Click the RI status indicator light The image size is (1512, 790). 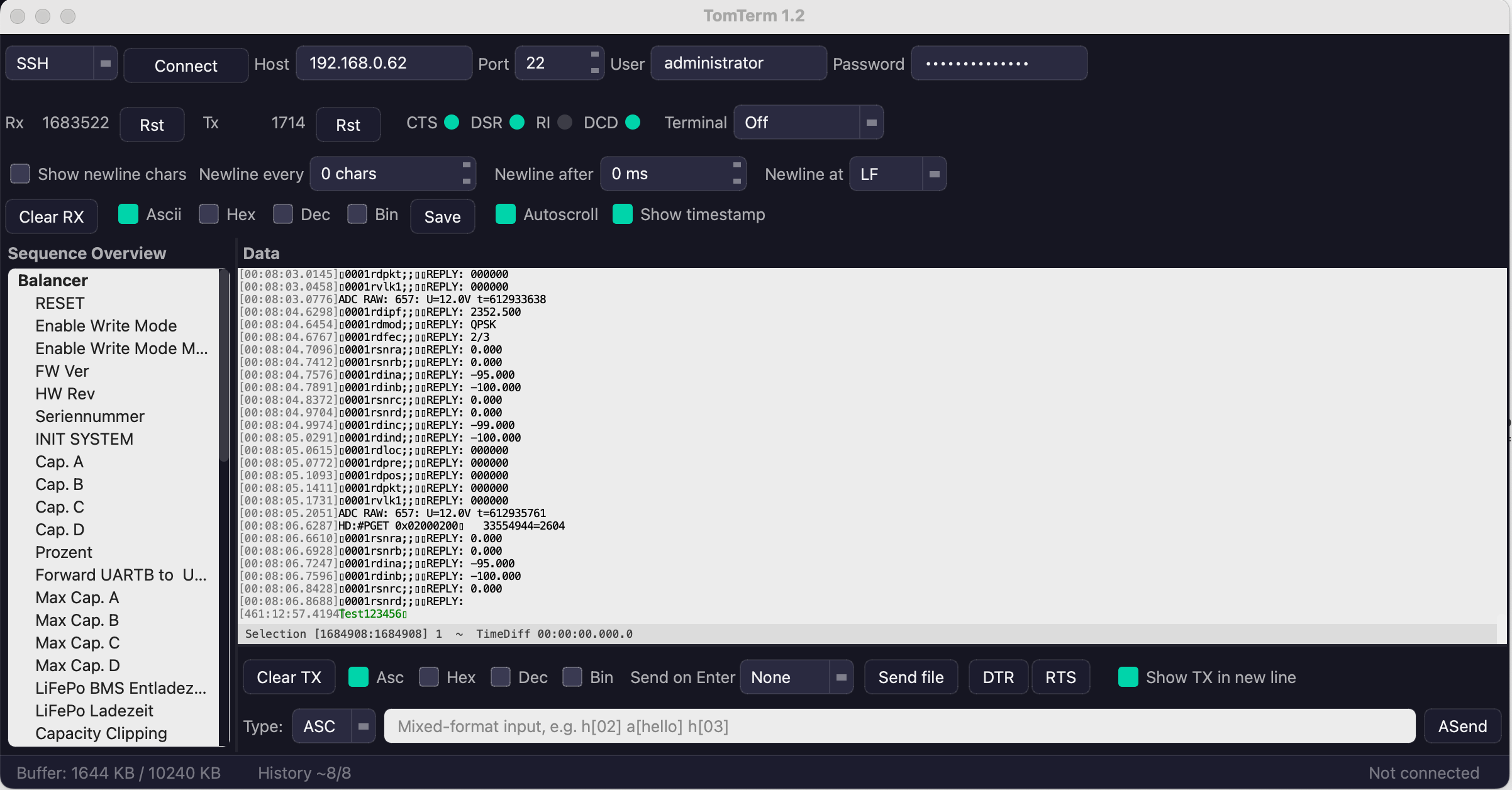[x=565, y=122]
